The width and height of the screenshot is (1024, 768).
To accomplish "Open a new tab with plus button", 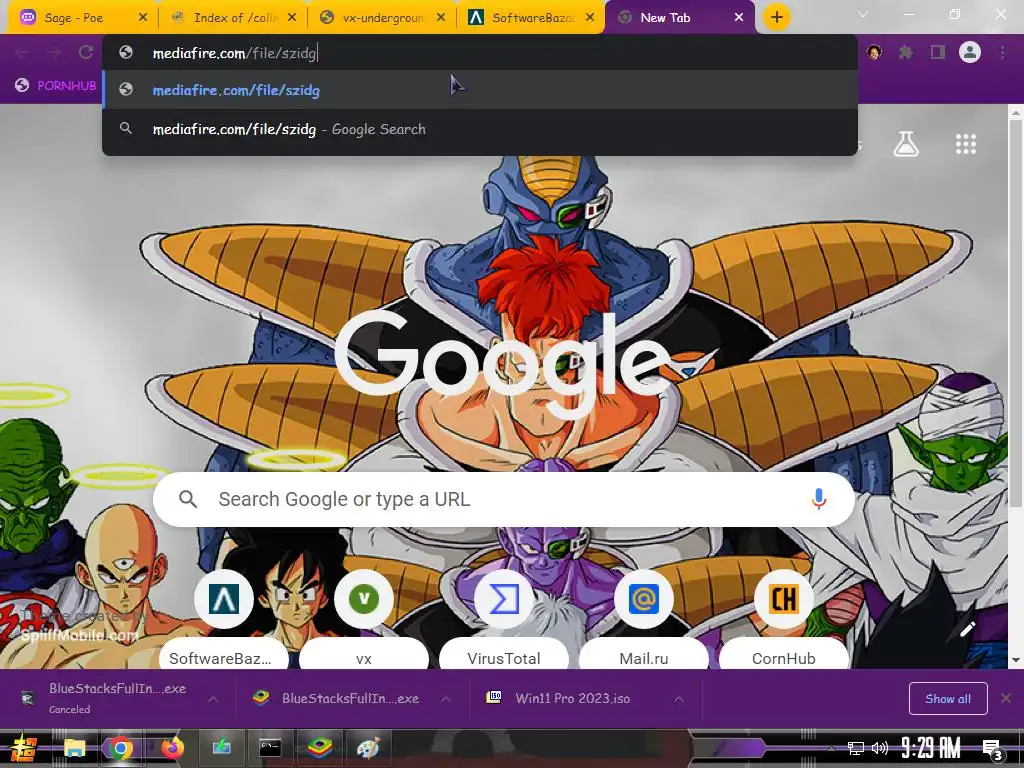I will 776,18.
